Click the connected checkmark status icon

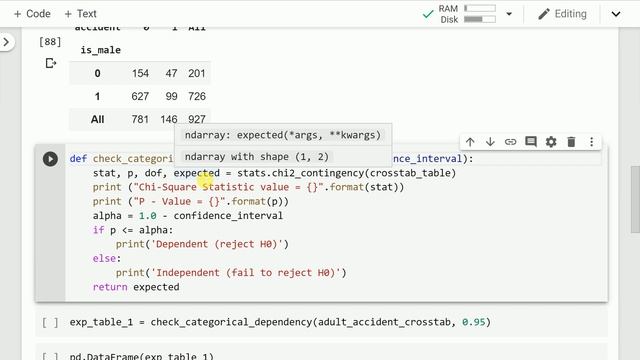click(x=428, y=14)
